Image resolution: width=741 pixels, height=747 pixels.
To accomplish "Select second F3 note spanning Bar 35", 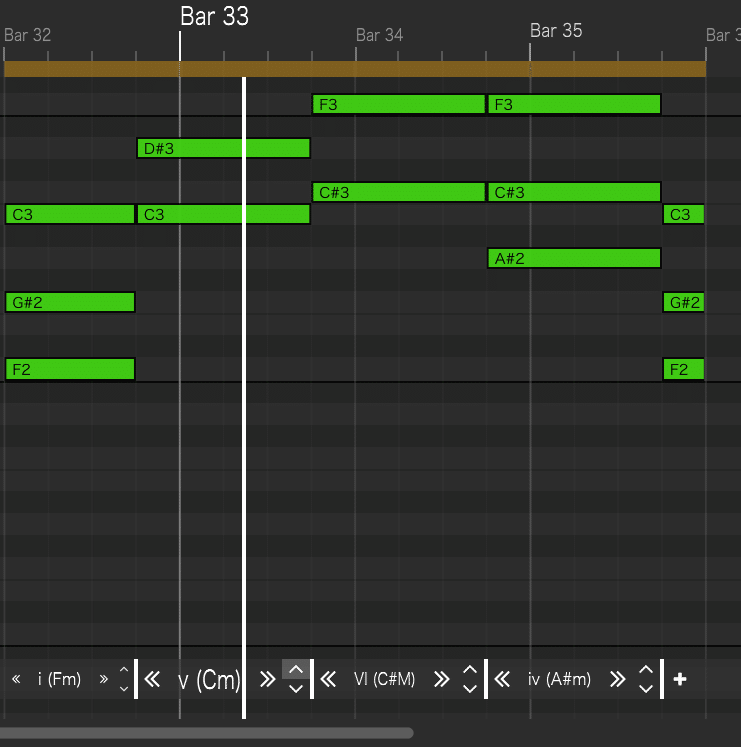I will pyautogui.click(x=574, y=104).
